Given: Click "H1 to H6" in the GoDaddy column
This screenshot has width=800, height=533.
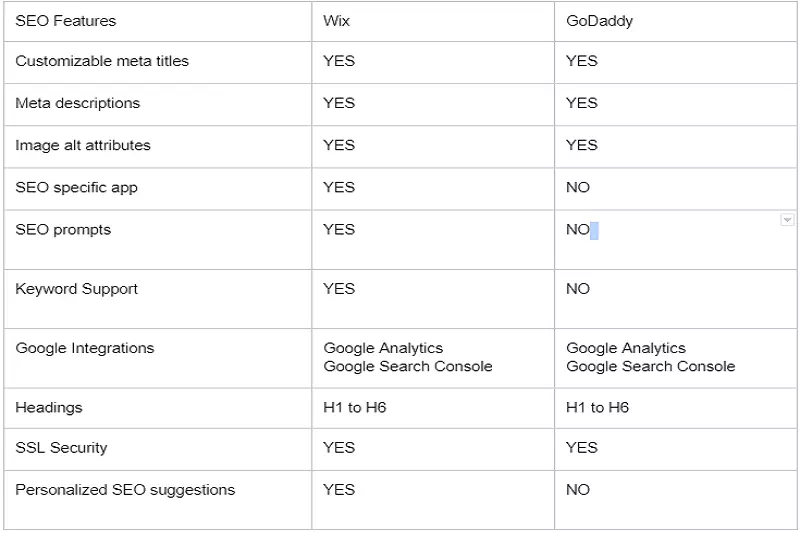Looking at the screenshot, I should pos(597,407).
